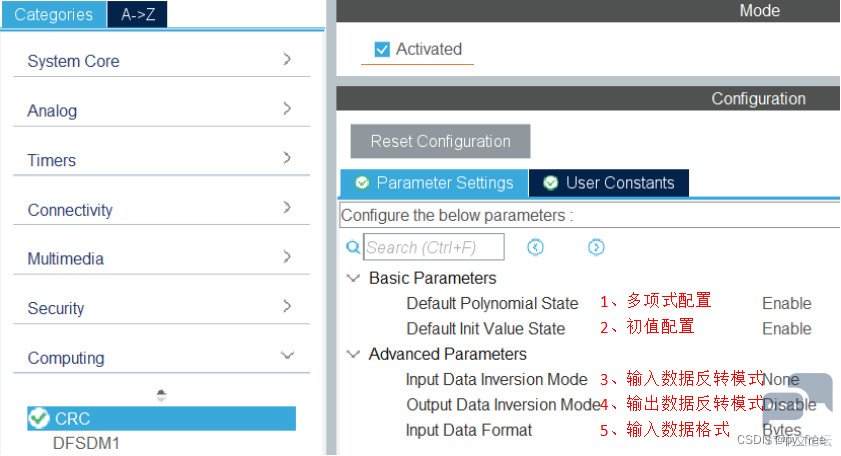Open the Input Data Format Bytes value
This screenshot has height=456, width=841.
(x=782, y=430)
